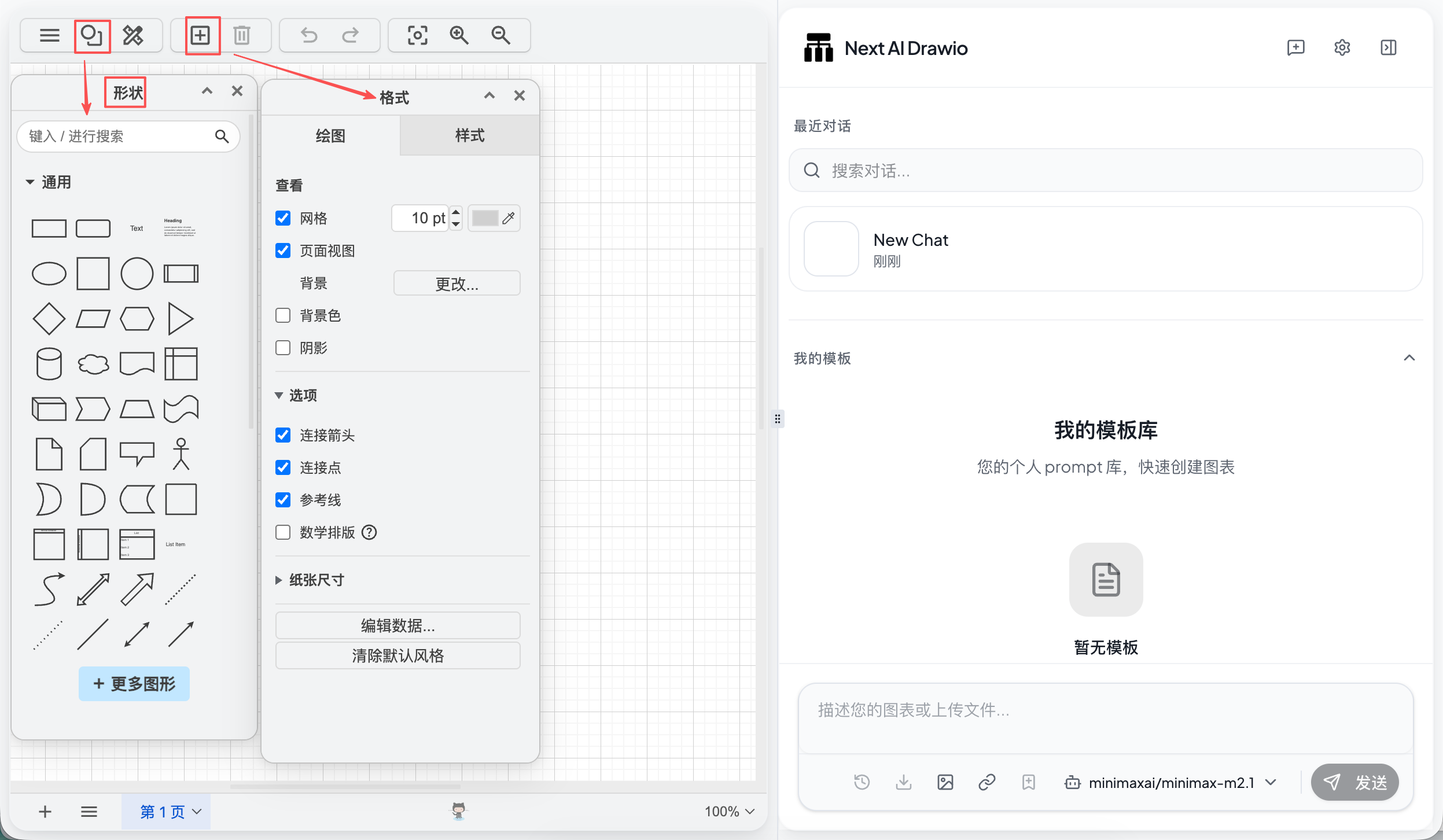The image size is (1443, 840).
Task: Click the trash delete toolbar icon
Action: (242, 36)
